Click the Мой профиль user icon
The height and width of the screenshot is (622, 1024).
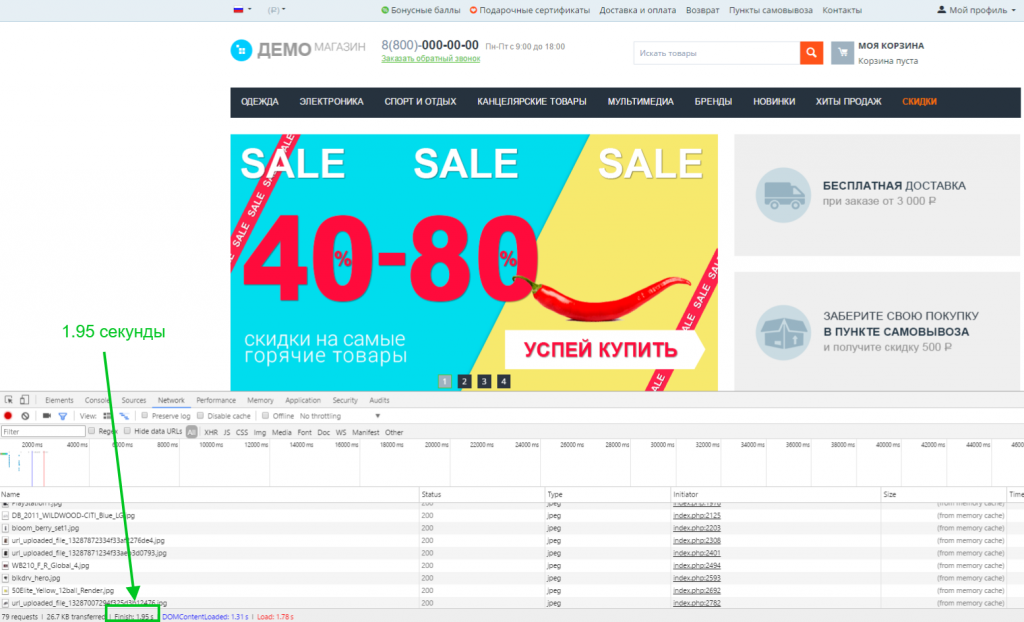pos(941,10)
